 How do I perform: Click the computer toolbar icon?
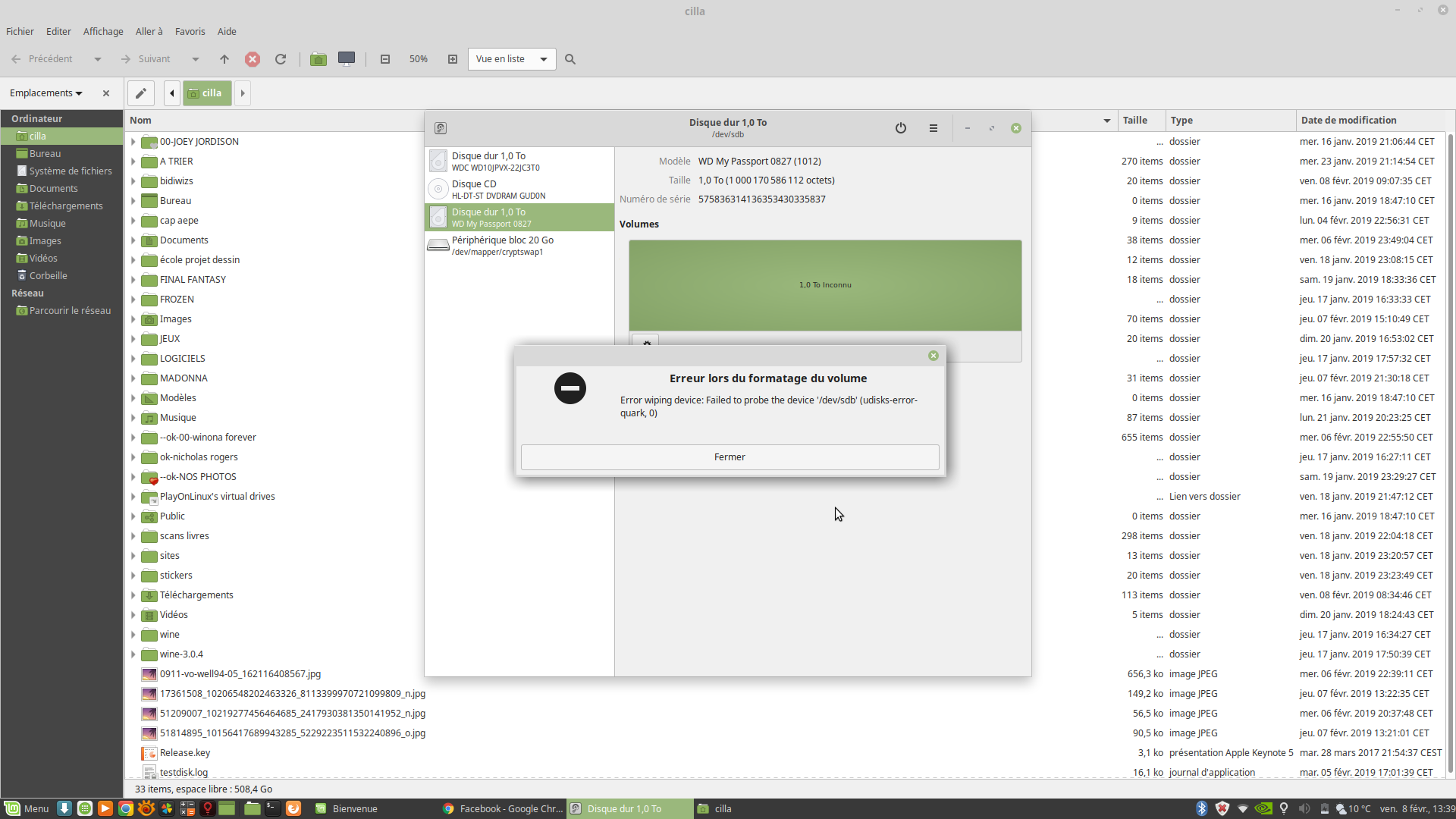[x=347, y=59]
